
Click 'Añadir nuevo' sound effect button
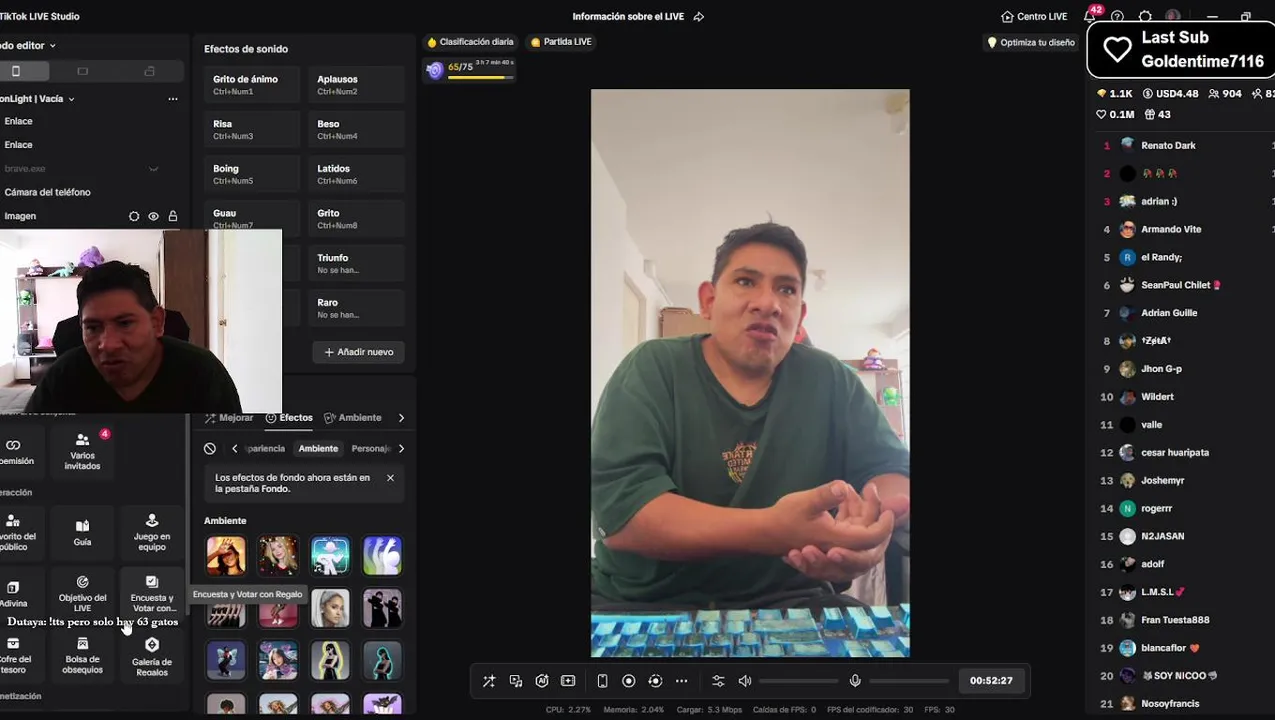tap(358, 352)
